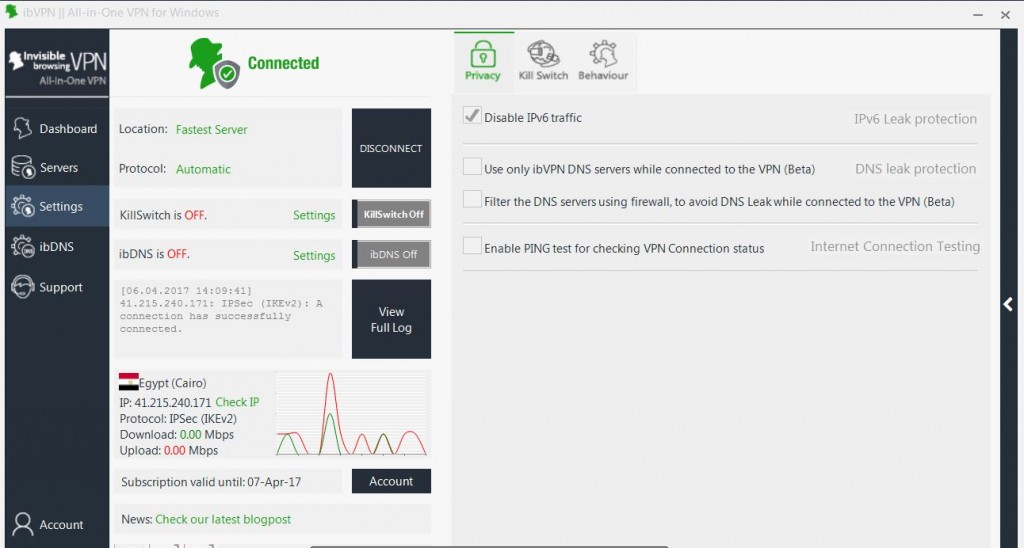Select the Settings sidebar item
1024x548 pixels.
(57, 206)
